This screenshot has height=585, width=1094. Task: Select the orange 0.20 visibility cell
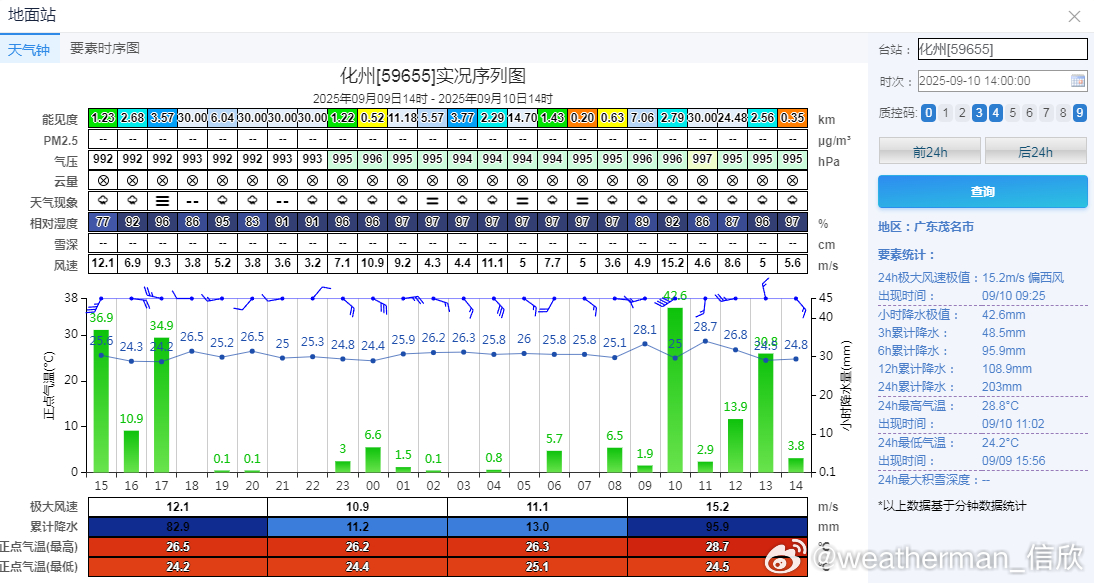pyautogui.click(x=583, y=118)
